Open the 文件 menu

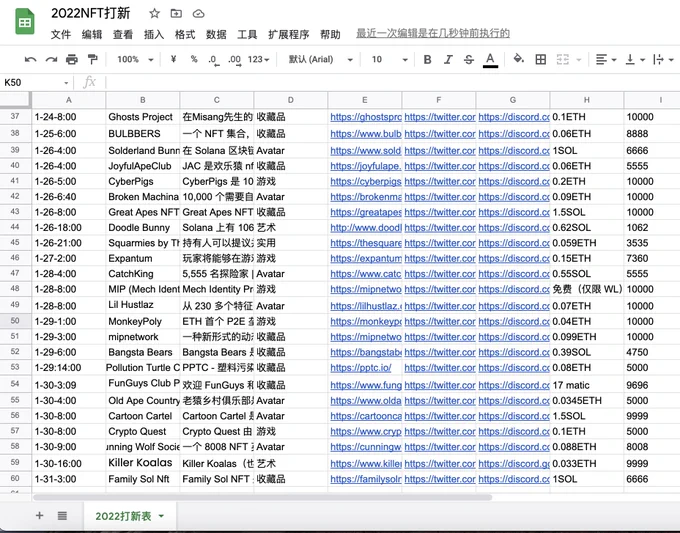[60, 34]
